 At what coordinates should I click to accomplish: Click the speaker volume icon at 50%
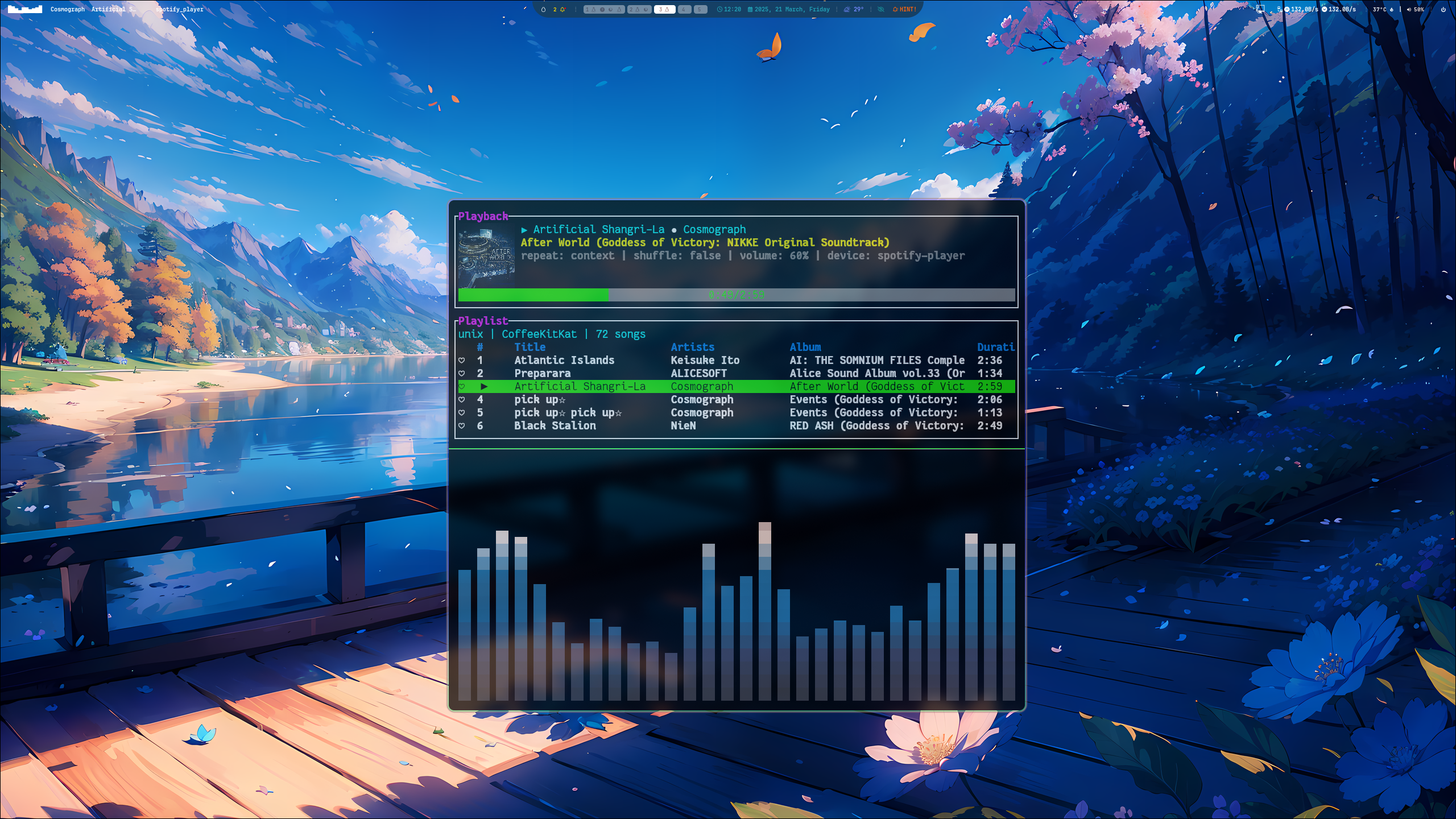coord(1409,10)
